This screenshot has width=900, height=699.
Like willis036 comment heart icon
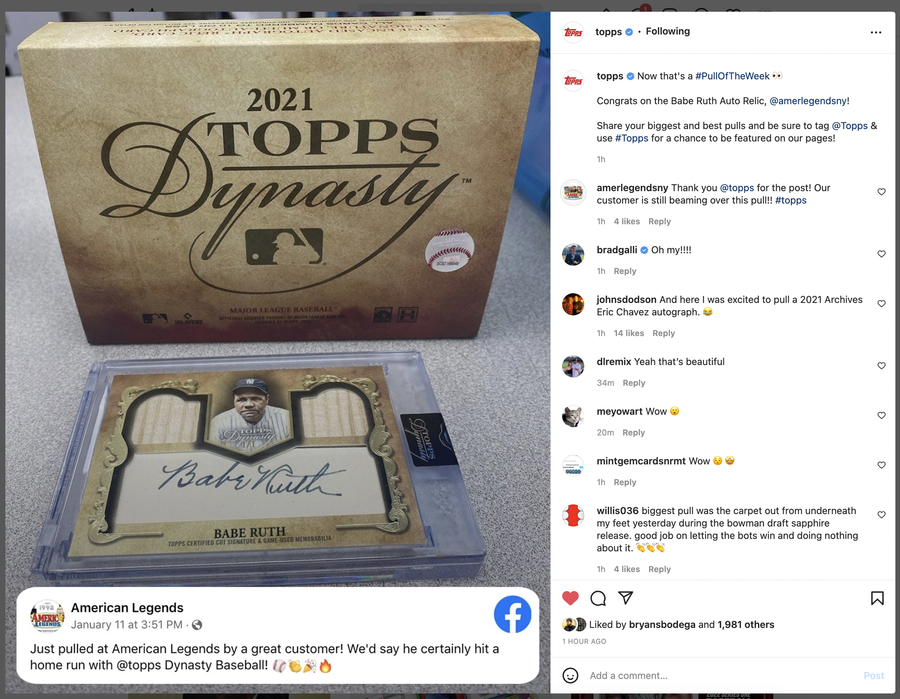[882, 515]
